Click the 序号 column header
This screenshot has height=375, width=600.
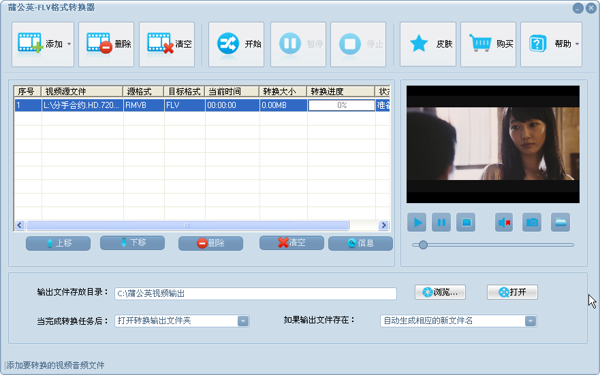(28, 91)
